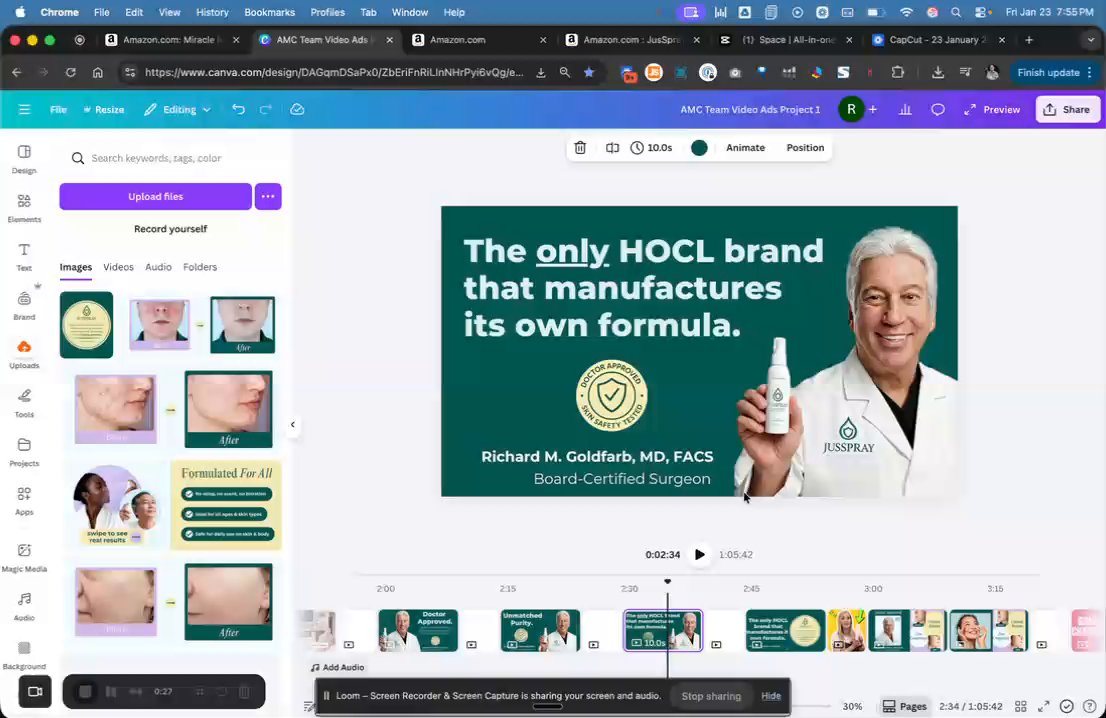Switch to the Videos uploads tab
The width and height of the screenshot is (1106, 718).
pos(118,267)
